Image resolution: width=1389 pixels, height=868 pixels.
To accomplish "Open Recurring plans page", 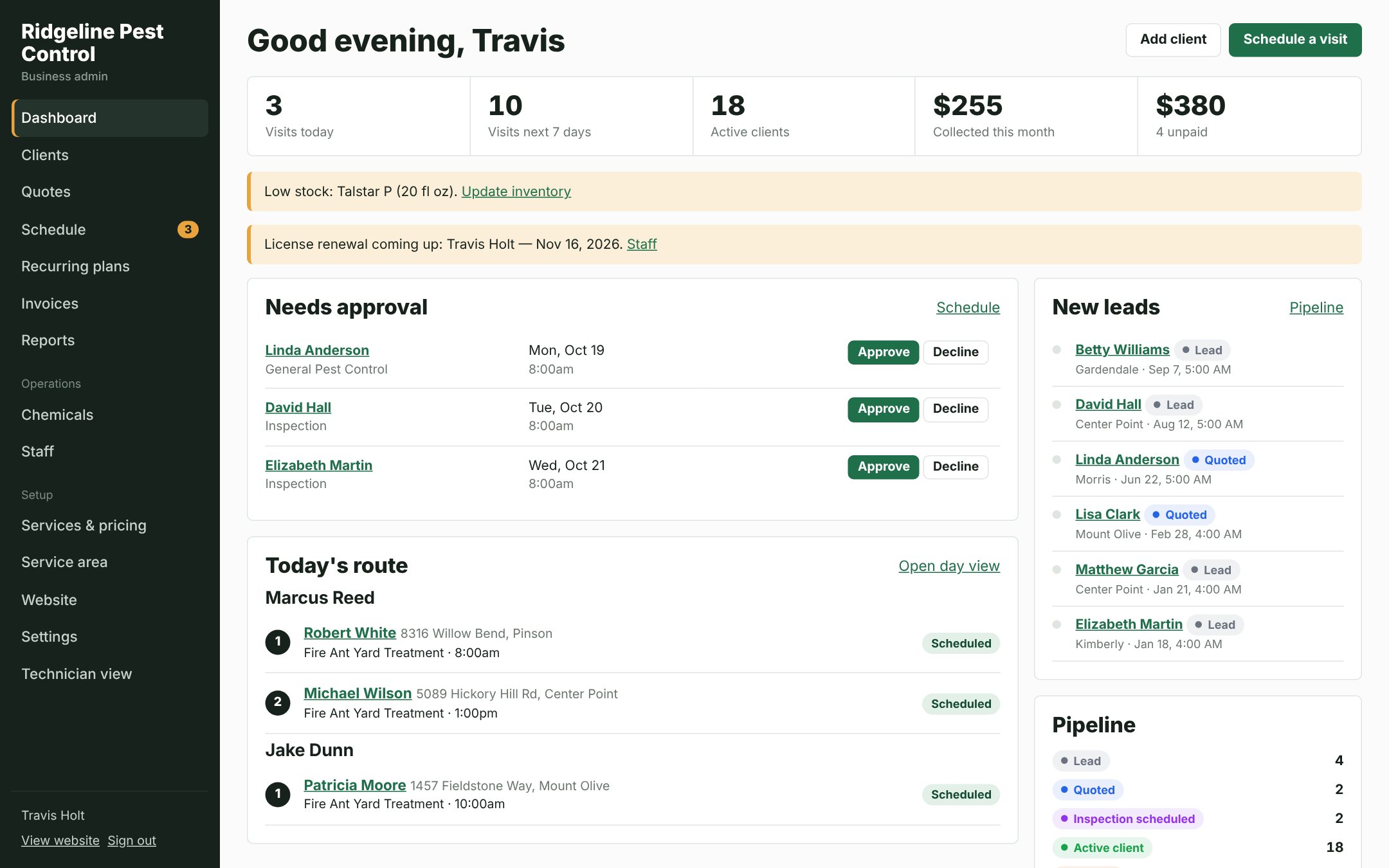I will tap(110, 266).
